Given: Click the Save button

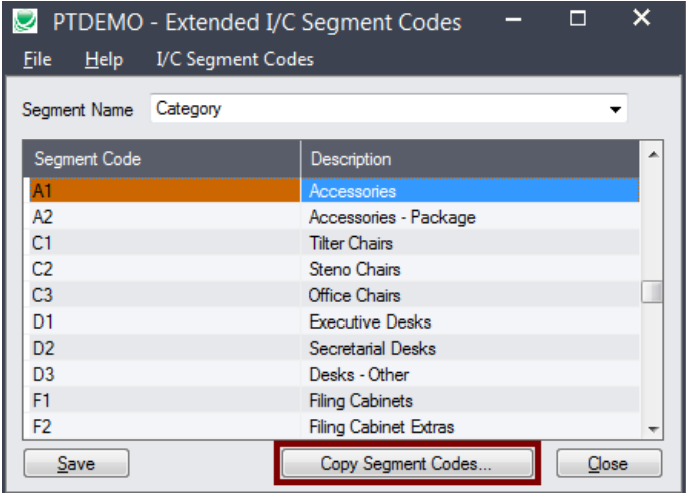Looking at the screenshot, I should click(76, 463).
